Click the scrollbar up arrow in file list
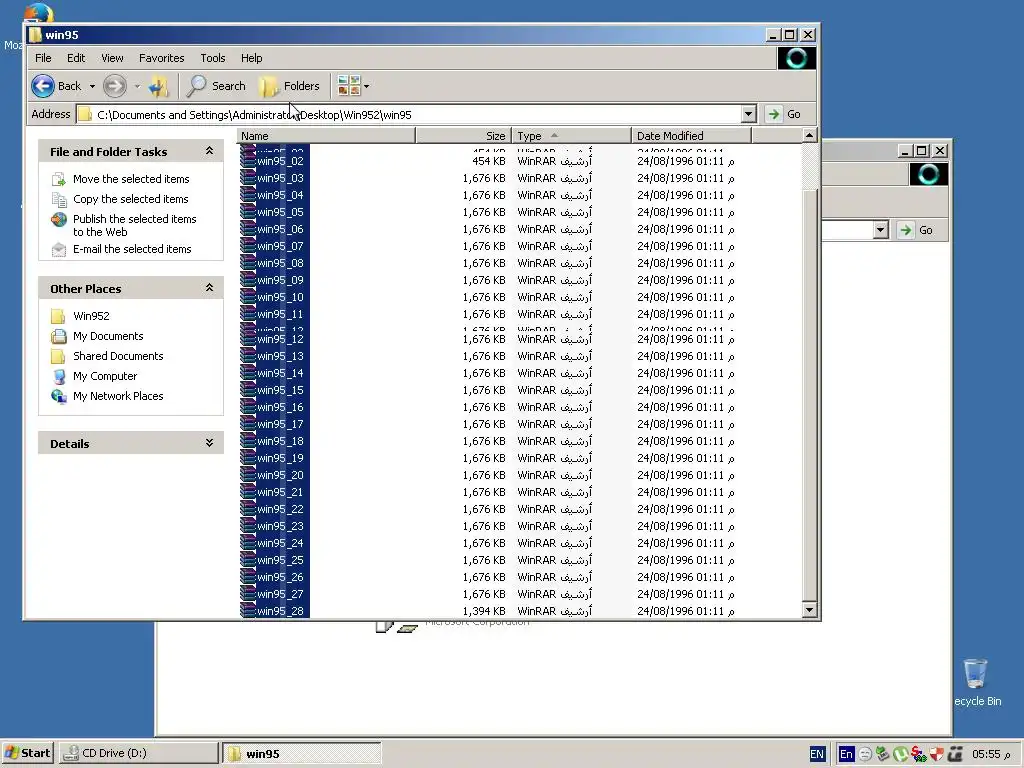Viewport: 1024px width, 768px height. point(809,136)
